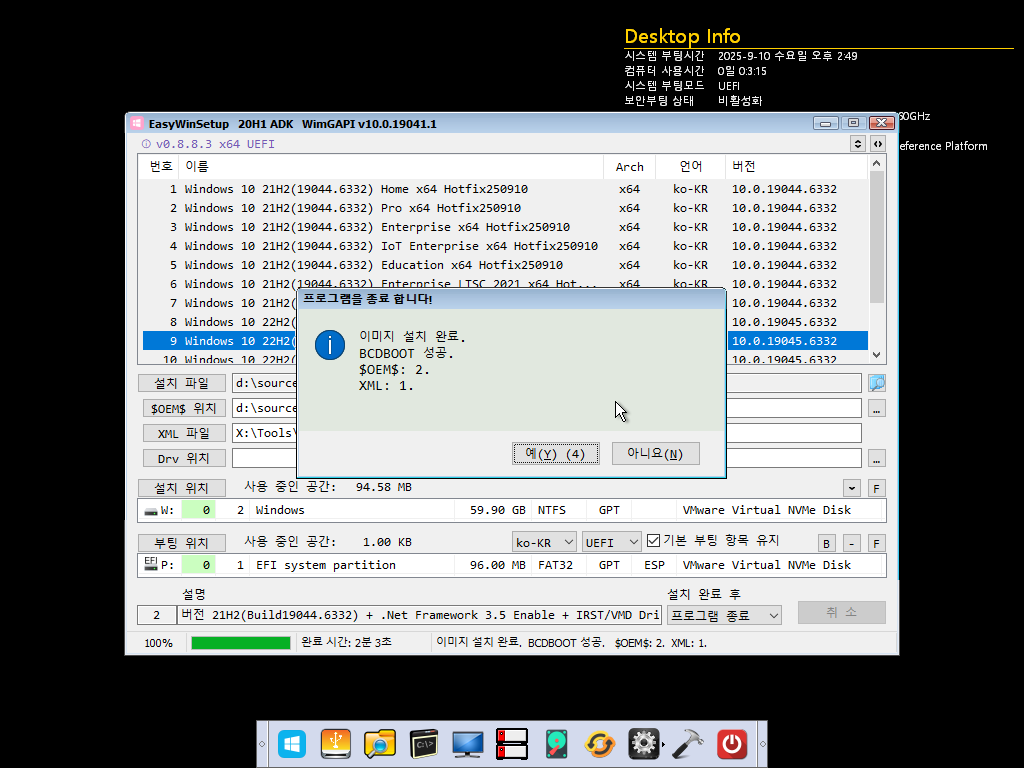The image size is (1024, 768).
Task: Click the 부팅 위치 button
Action: point(182,543)
